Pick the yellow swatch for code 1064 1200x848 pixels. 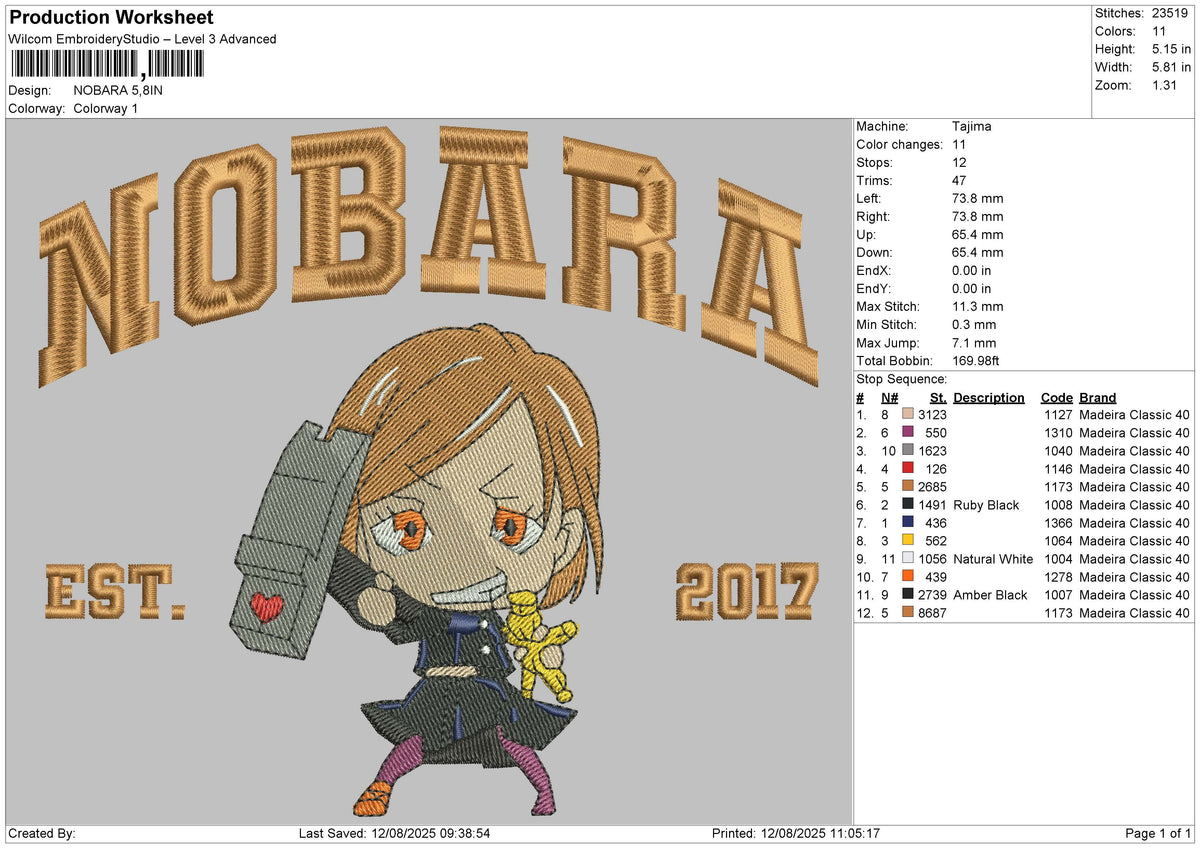pos(907,540)
